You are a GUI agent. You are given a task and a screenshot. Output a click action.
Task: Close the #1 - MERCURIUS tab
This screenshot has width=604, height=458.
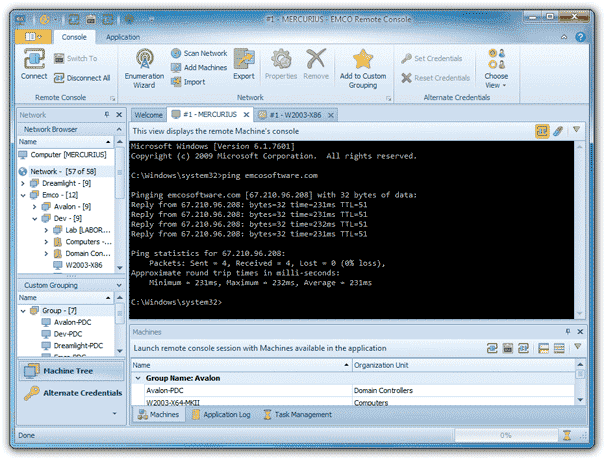point(247,114)
